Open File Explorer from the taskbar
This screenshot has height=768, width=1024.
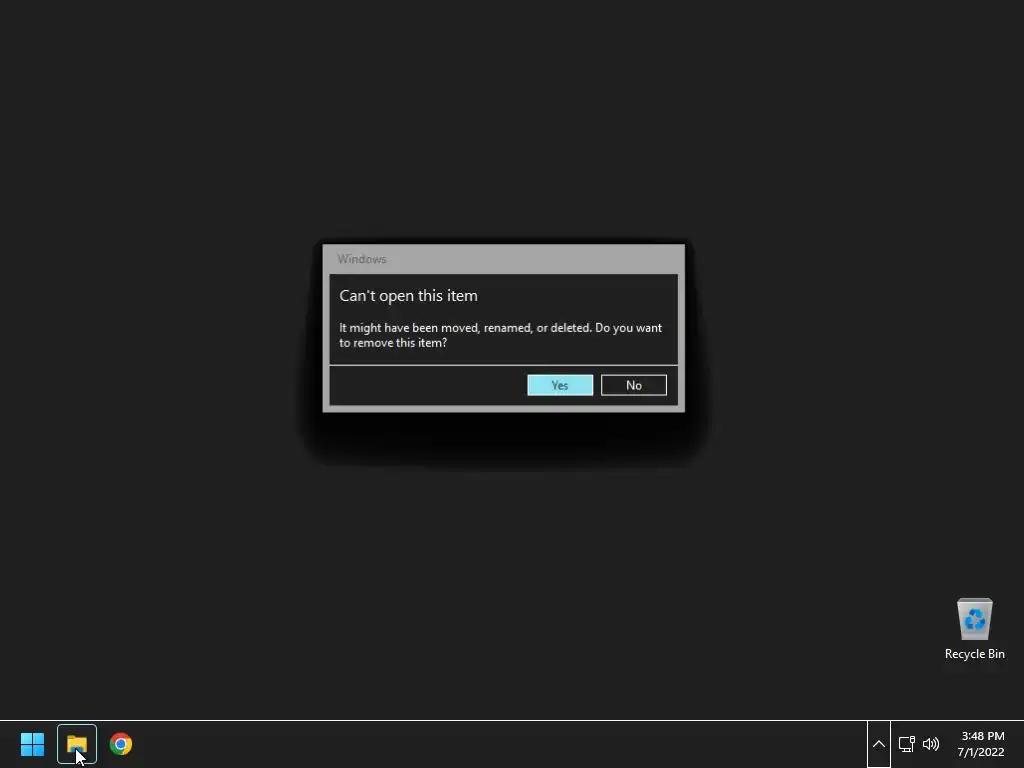(x=77, y=744)
